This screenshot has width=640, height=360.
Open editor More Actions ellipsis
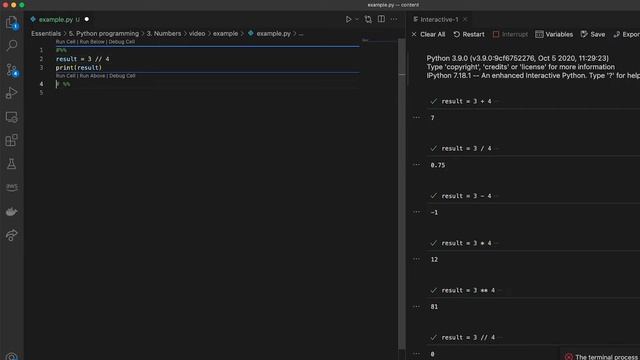393,19
